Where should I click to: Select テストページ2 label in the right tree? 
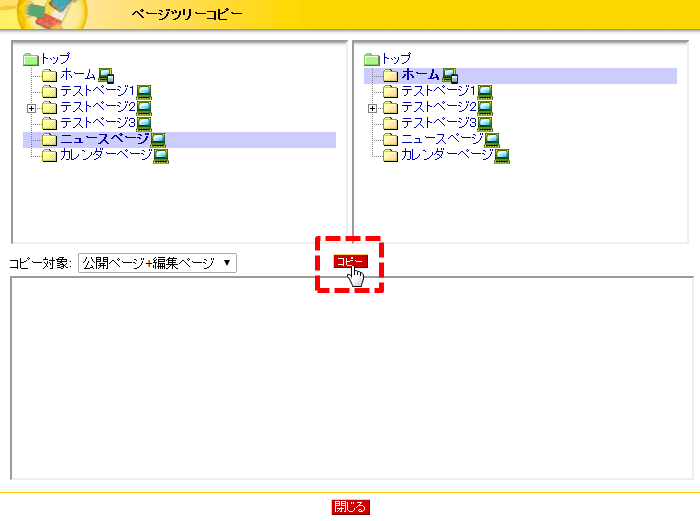(438, 107)
